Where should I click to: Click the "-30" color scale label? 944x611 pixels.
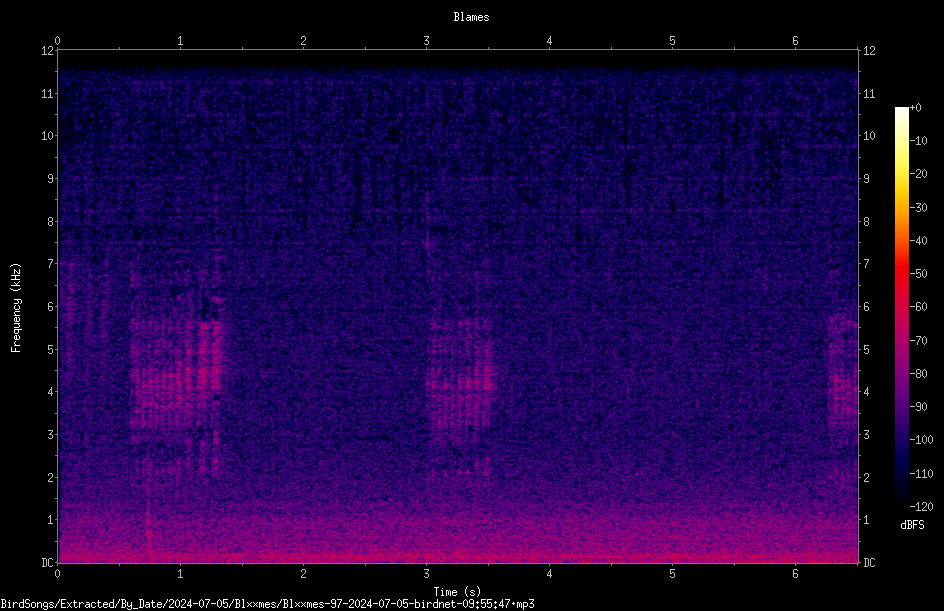tap(918, 208)
